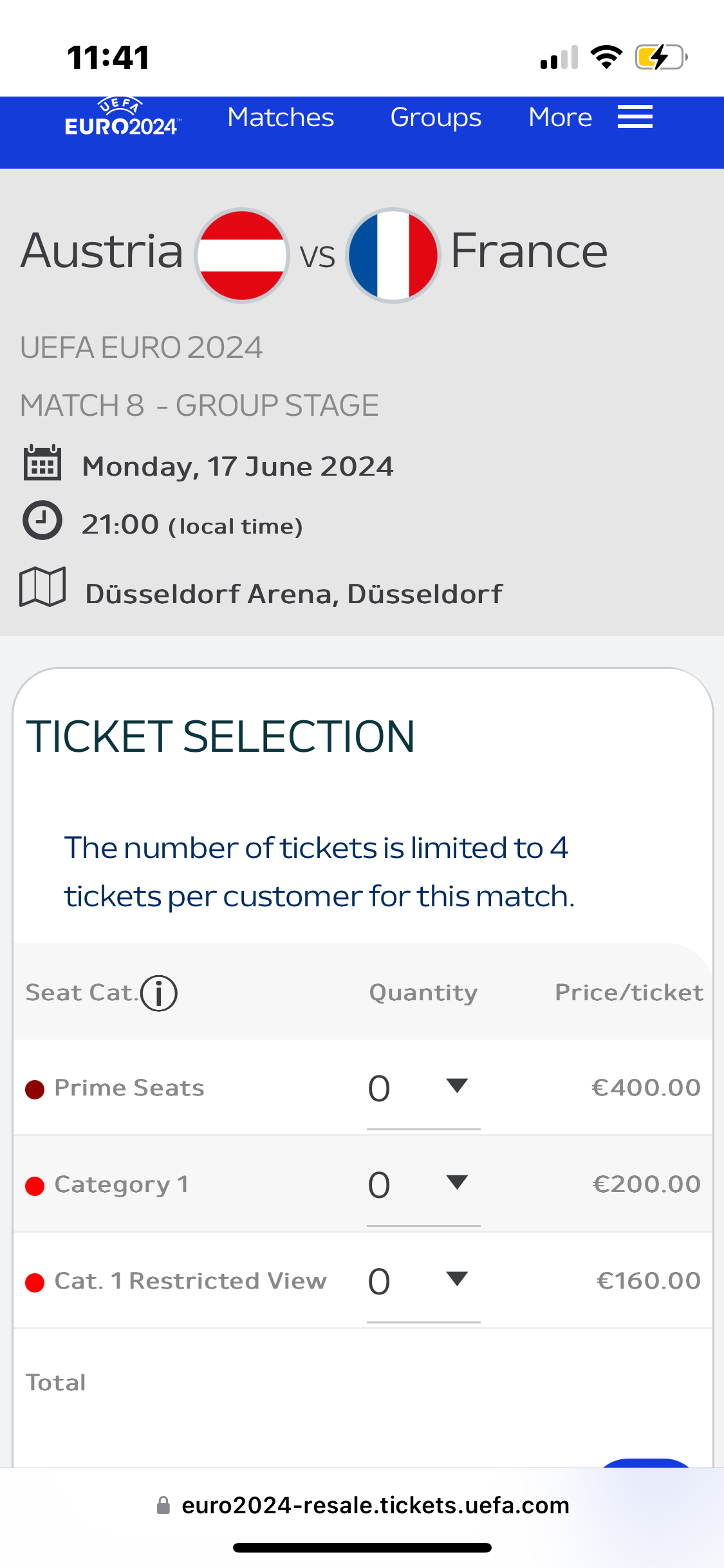Image resolution: width=724 pixels, height=1568 pixels.
Task: Tap the Category 1 red color dot
Action: (35, 1186)
